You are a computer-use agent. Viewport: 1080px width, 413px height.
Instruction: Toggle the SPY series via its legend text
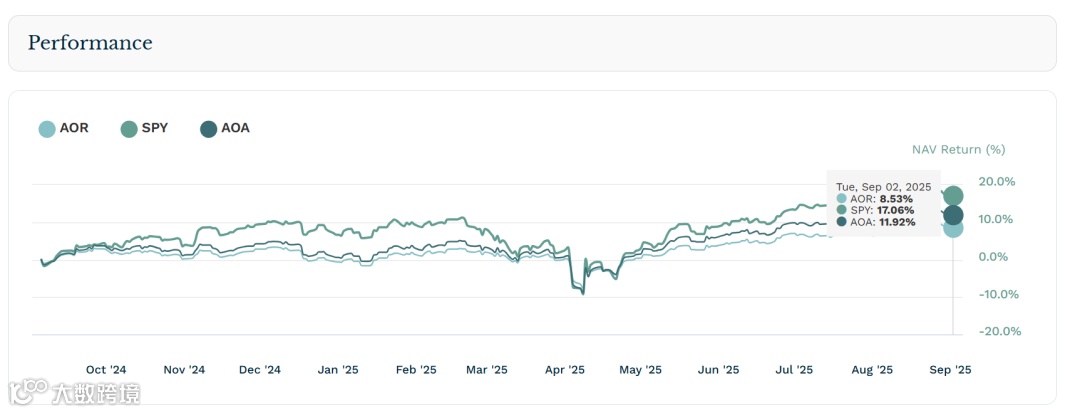(155, 128)
